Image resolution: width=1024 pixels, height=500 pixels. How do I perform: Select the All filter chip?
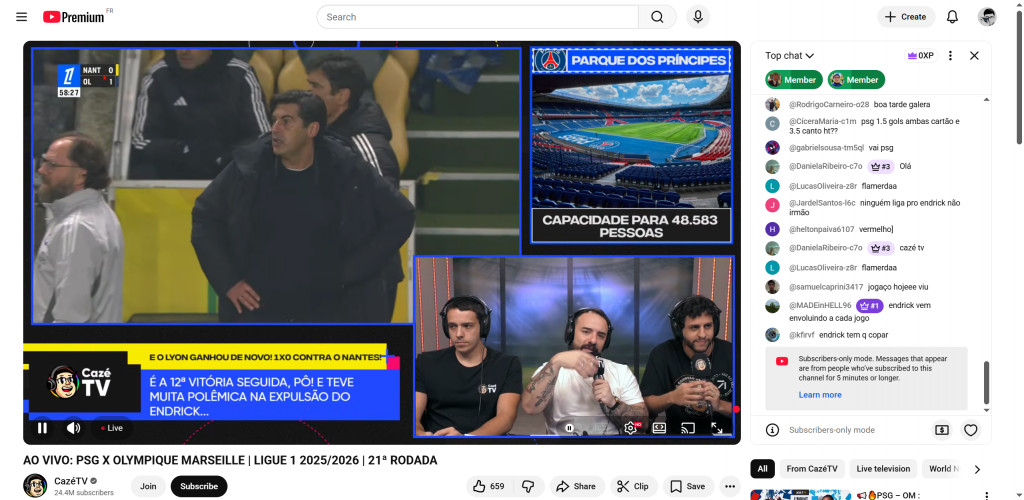pos(762,469)
